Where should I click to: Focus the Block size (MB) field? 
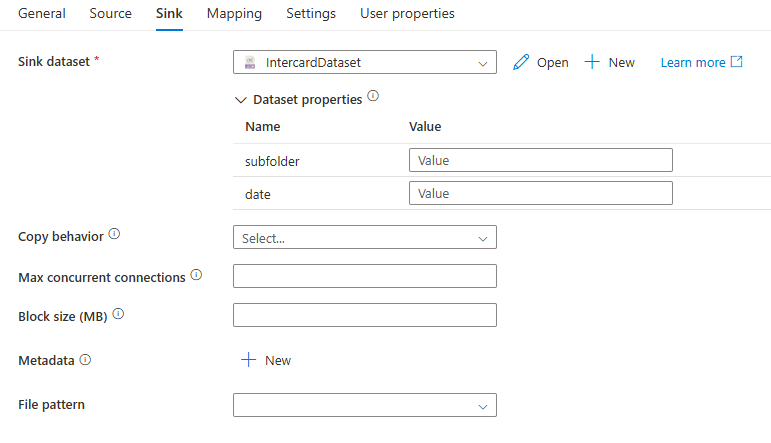(365, 315)
